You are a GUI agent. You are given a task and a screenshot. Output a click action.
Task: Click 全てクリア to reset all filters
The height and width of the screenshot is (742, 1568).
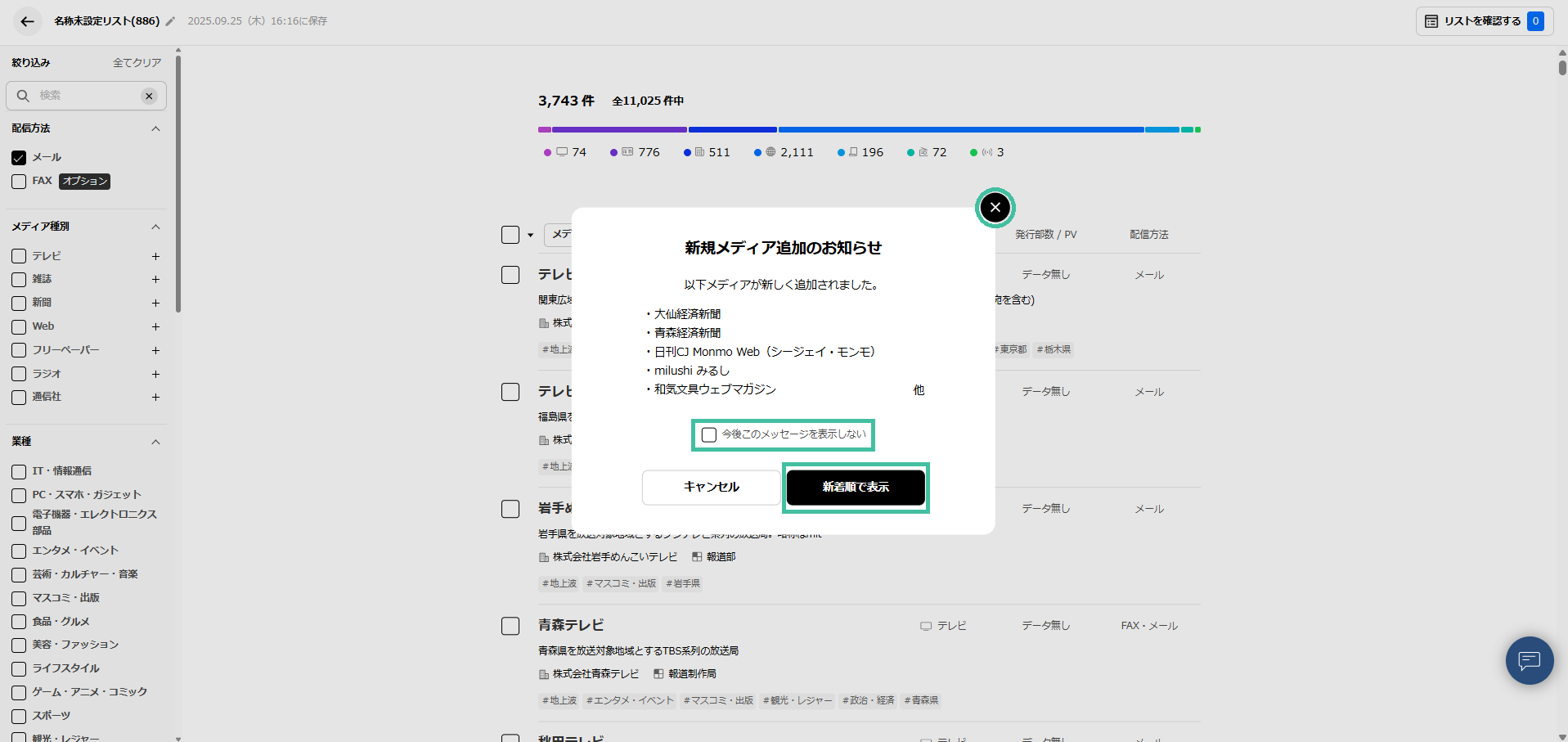[137, 62]
